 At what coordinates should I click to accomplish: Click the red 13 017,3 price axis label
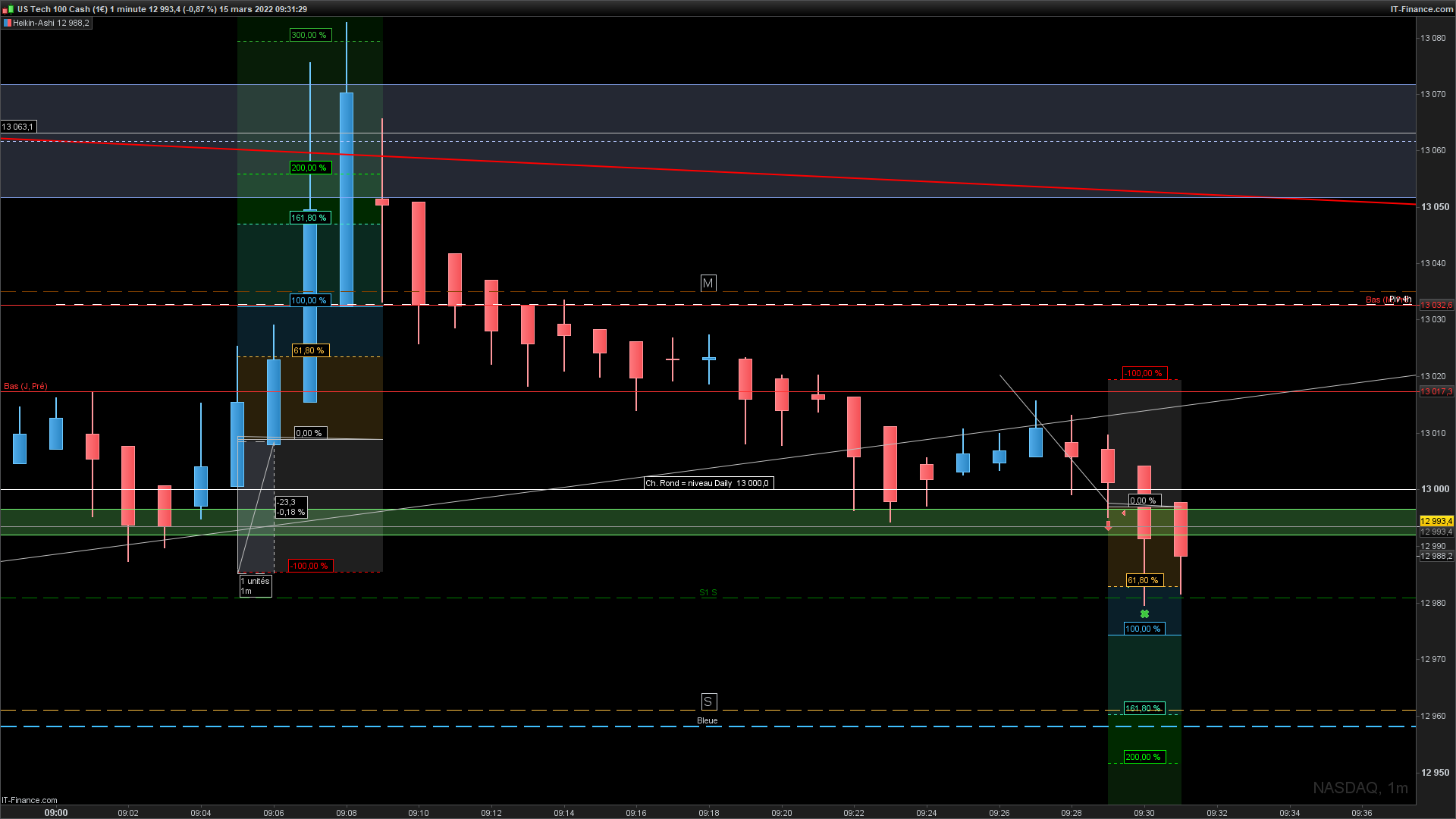1436,391
